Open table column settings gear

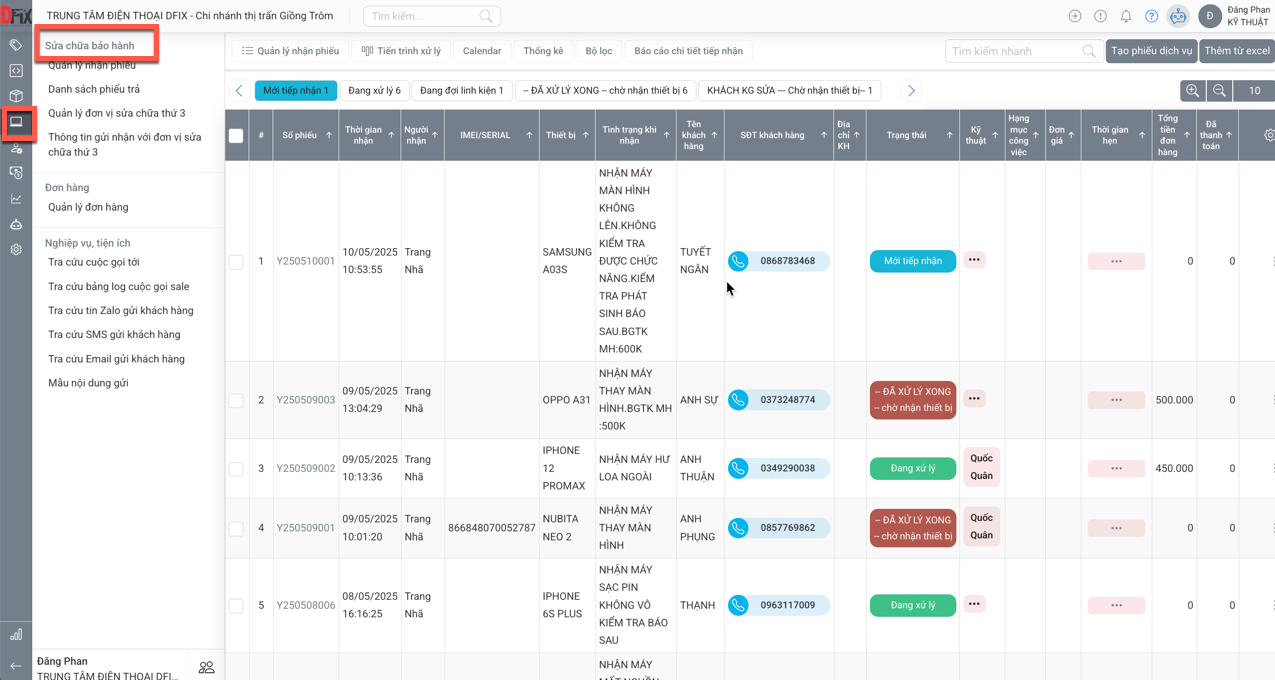pos(1269,135)
